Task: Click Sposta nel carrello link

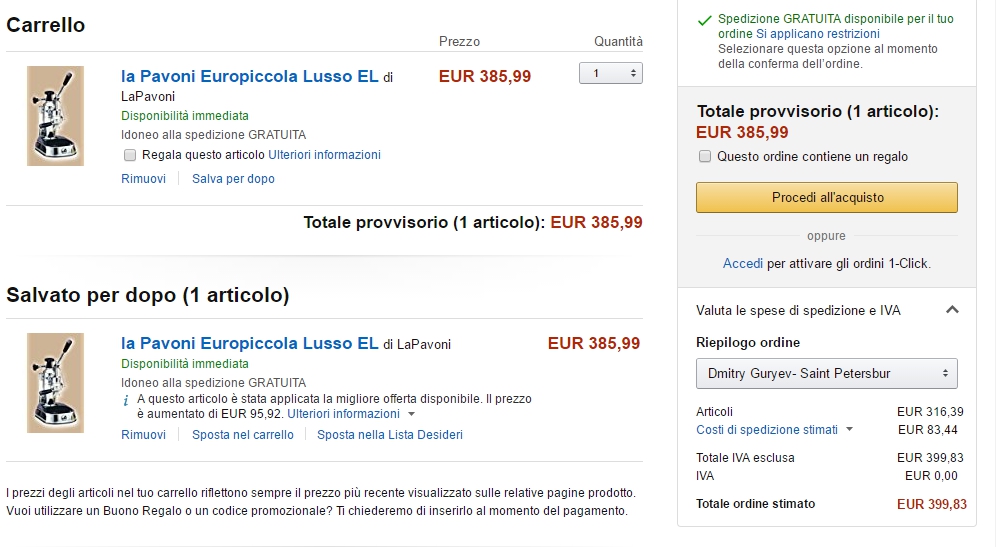Action: coord(243,435)
